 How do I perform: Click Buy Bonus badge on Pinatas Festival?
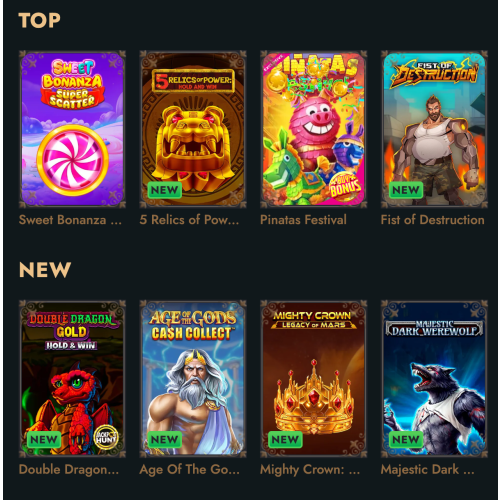[345, 186]
